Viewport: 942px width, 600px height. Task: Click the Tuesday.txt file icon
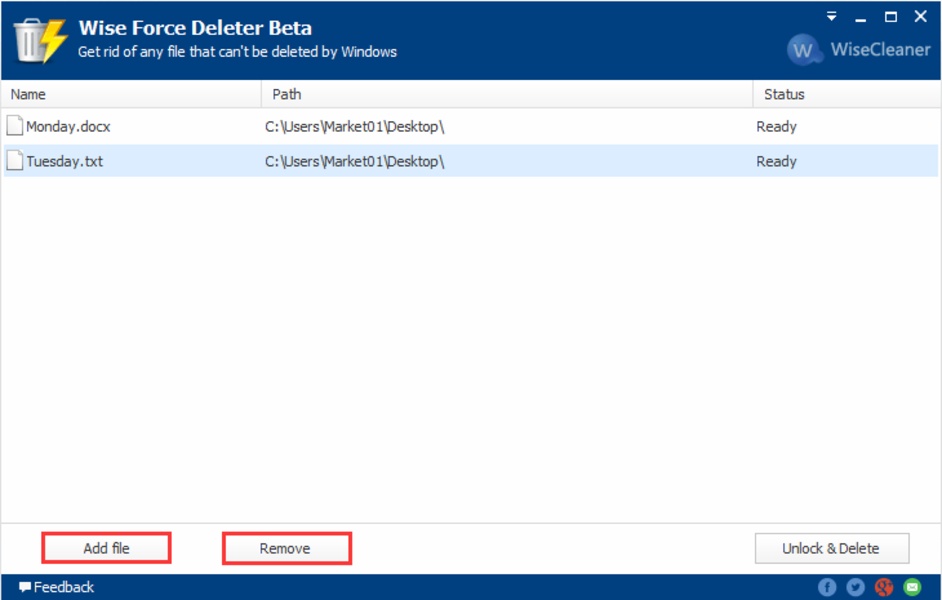15,161
